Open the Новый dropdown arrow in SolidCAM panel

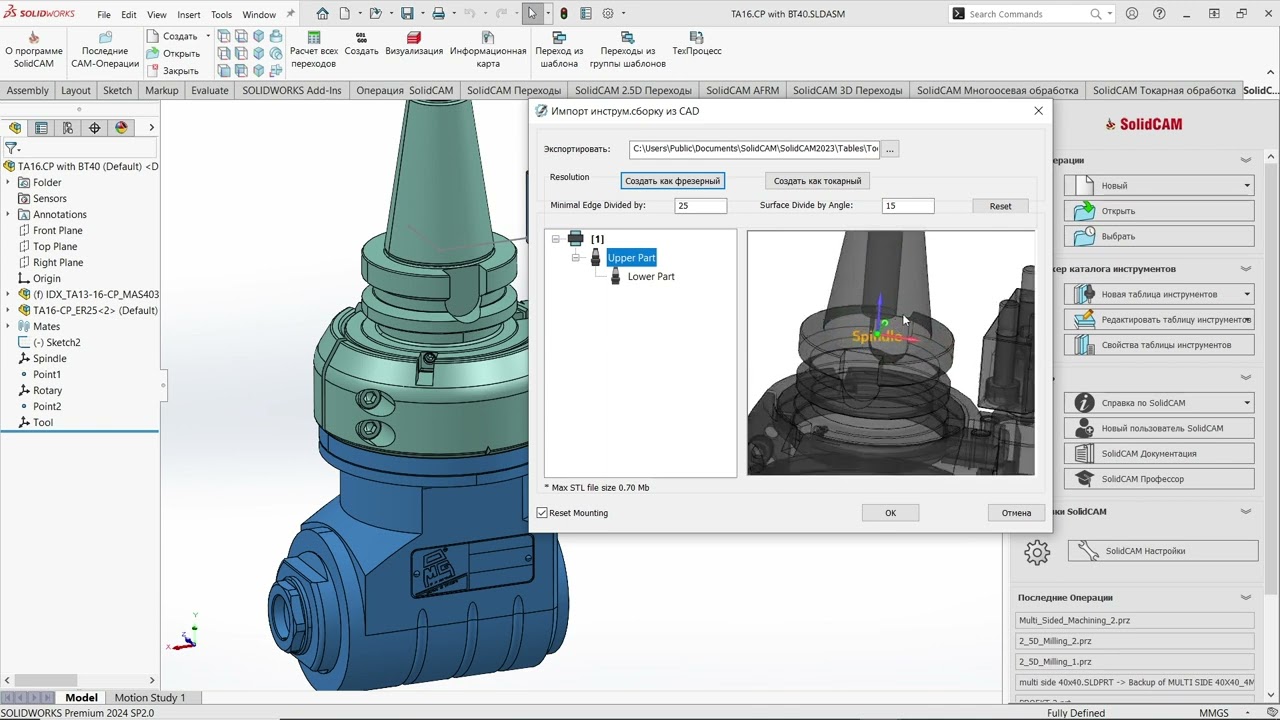tap(1247, 186)
